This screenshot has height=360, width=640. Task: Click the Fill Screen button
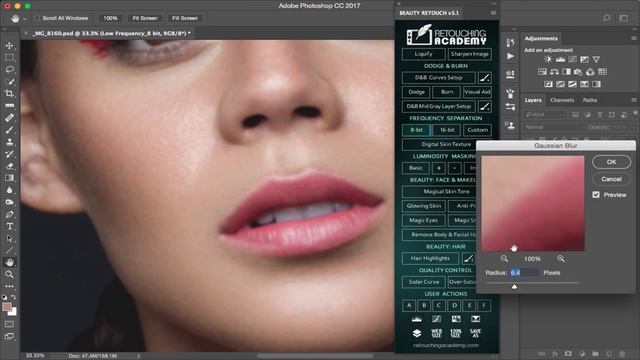(184, 18)
